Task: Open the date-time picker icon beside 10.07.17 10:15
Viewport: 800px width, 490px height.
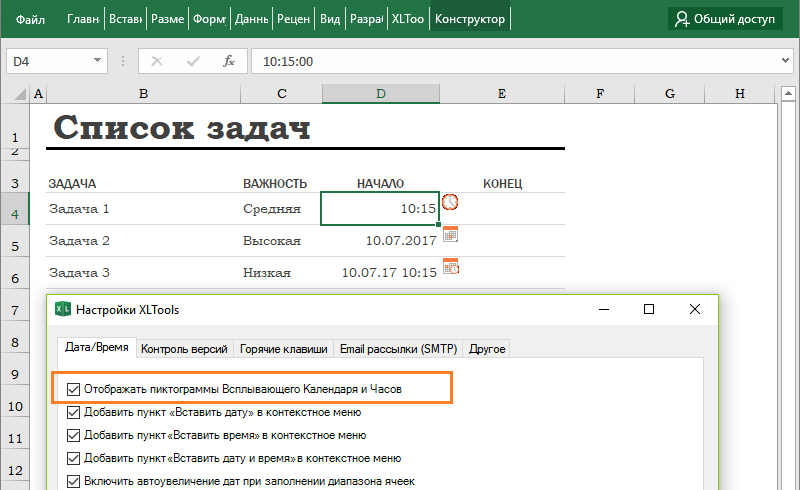Action: (451, 266)
